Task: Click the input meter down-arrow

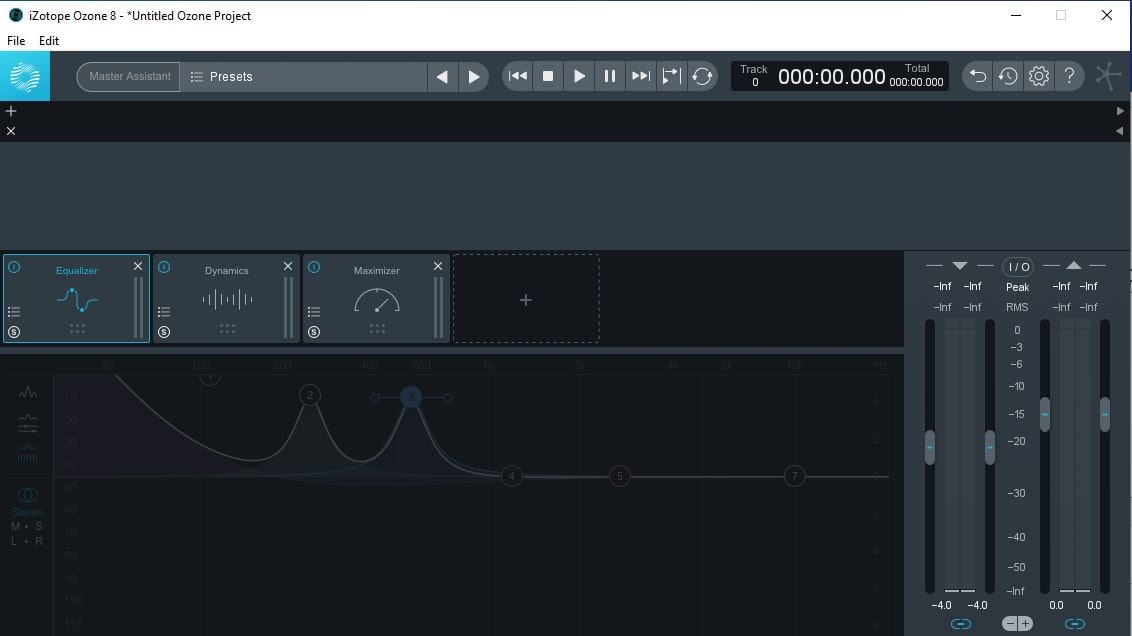Action: coord(959,266)
